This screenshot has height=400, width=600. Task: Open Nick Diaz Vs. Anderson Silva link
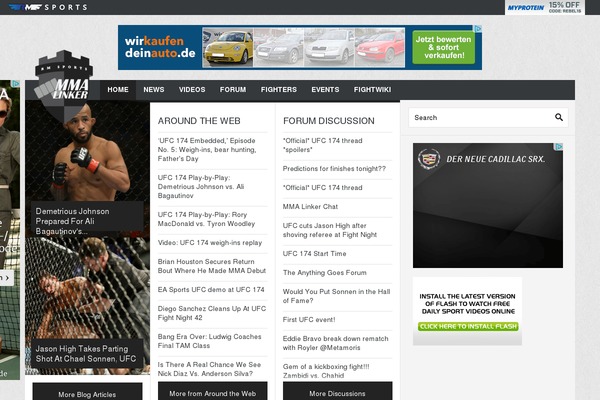209,369
